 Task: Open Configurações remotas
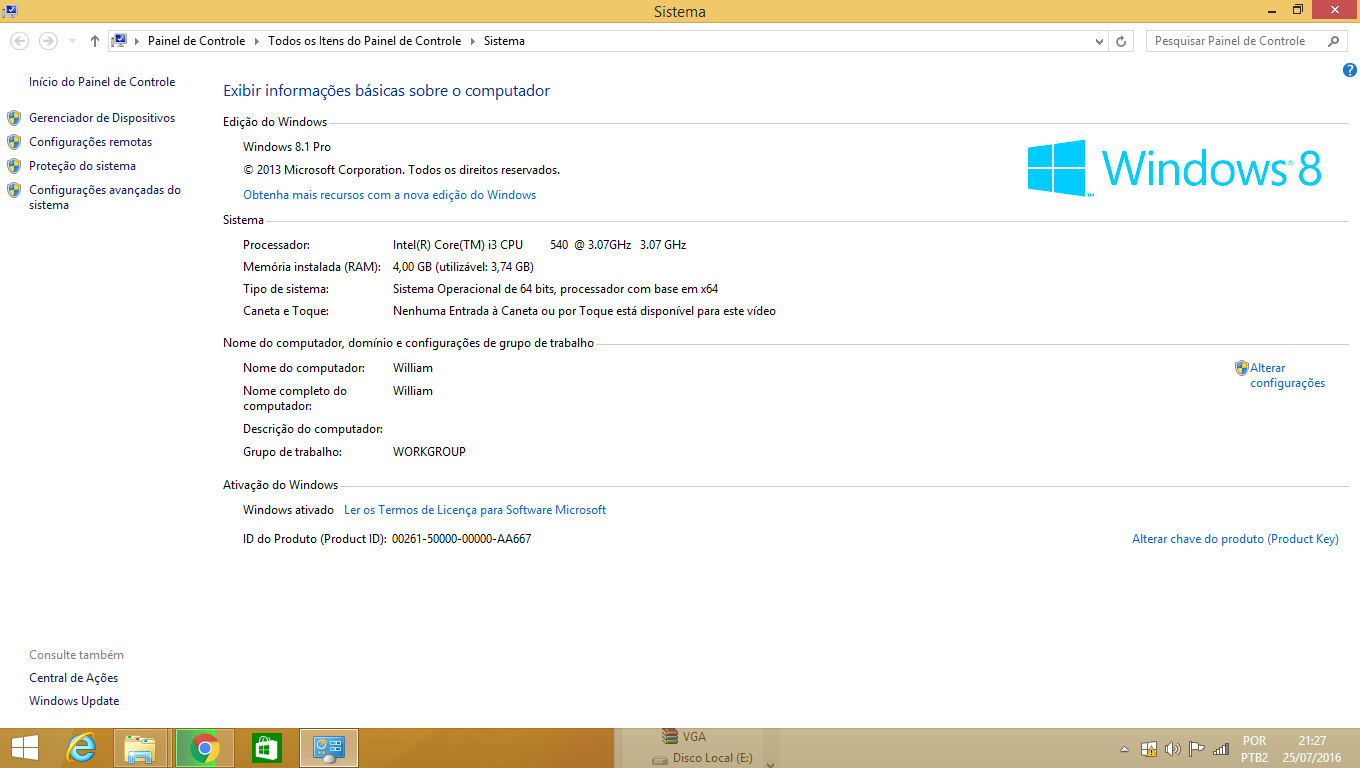click(91, 142)
